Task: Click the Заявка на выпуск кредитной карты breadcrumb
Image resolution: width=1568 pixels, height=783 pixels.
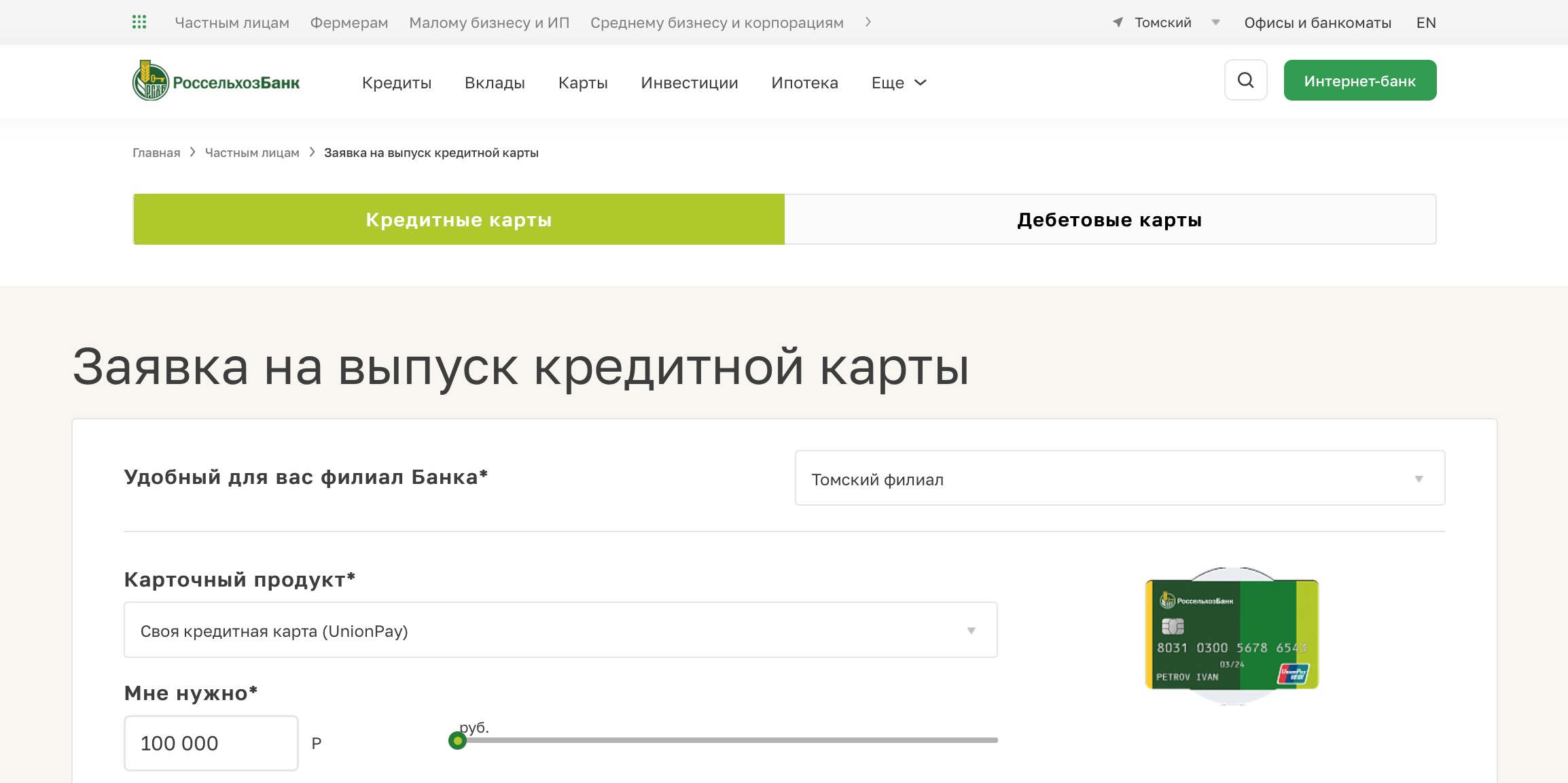Action: pyautogui.click(x=431, y=153)
